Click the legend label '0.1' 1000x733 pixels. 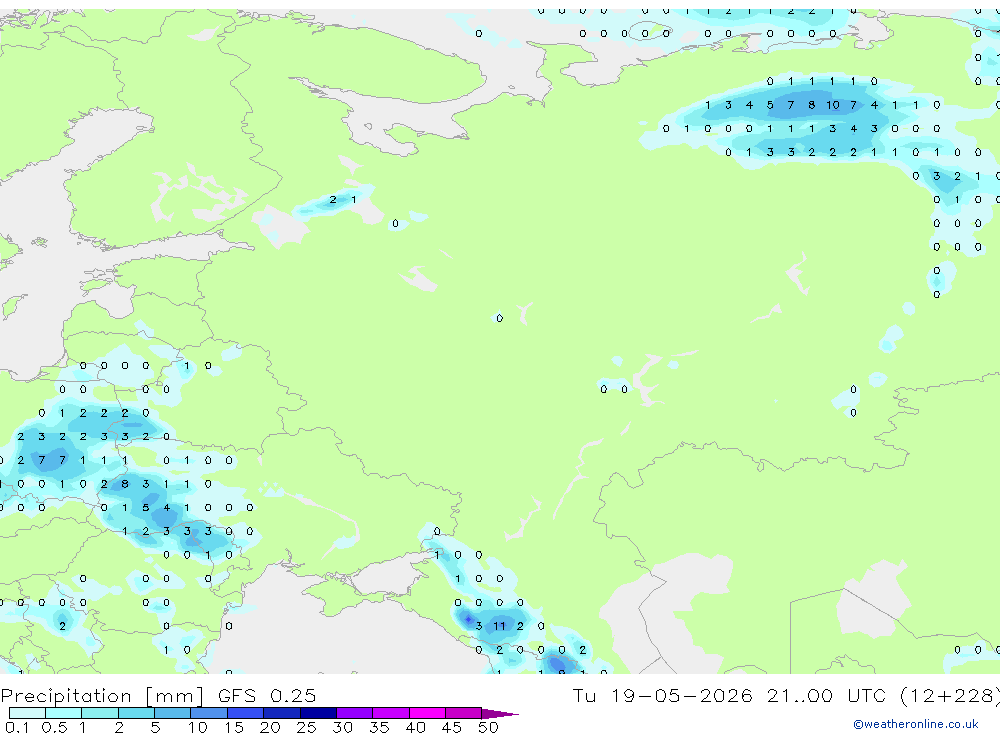(17, 727)
